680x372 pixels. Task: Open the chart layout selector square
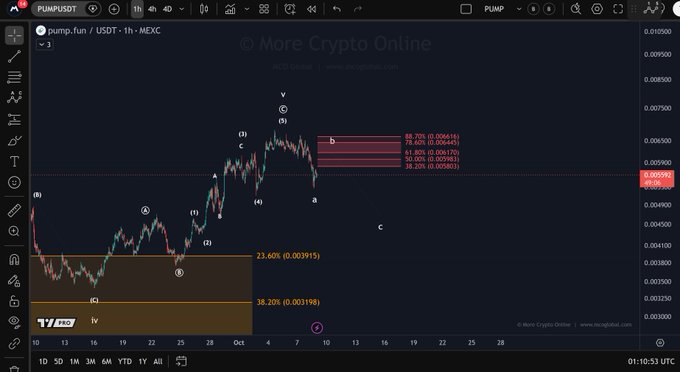(x=466, y=9)
